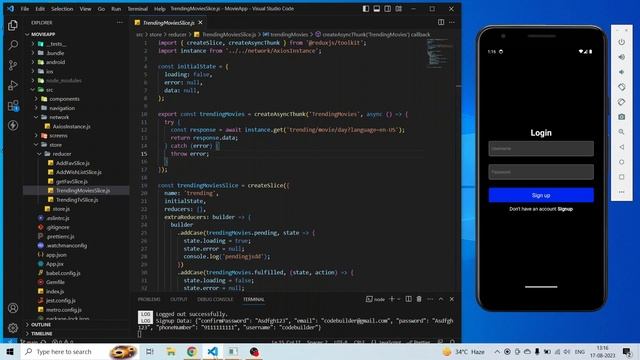Screen dimensions: 640x360
Task: Toggle Secondary Side Bar layout icon
Action: 388,9
